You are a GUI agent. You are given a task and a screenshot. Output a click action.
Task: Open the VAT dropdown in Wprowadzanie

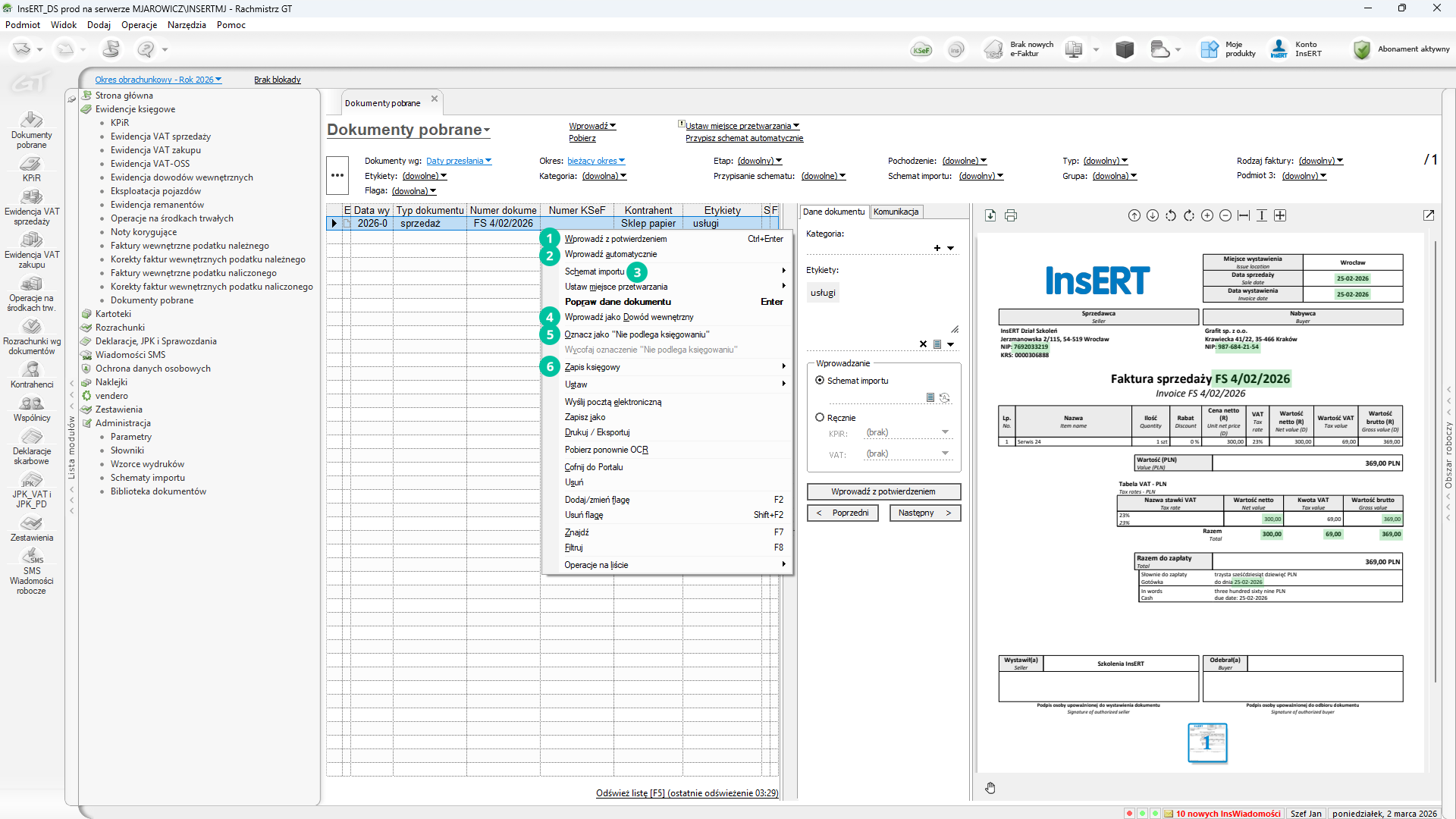tap(945, 453)
